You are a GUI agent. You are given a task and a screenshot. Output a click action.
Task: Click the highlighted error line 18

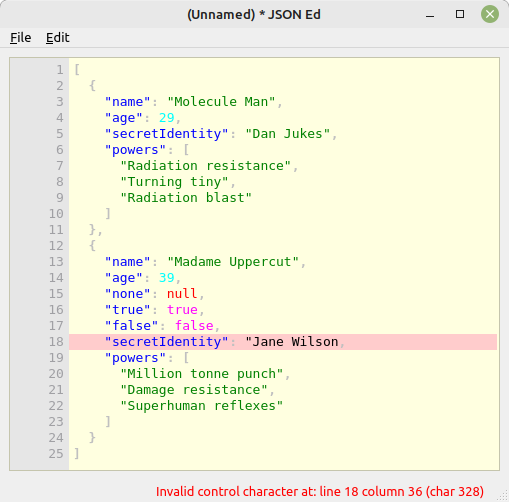coord(283,342)
